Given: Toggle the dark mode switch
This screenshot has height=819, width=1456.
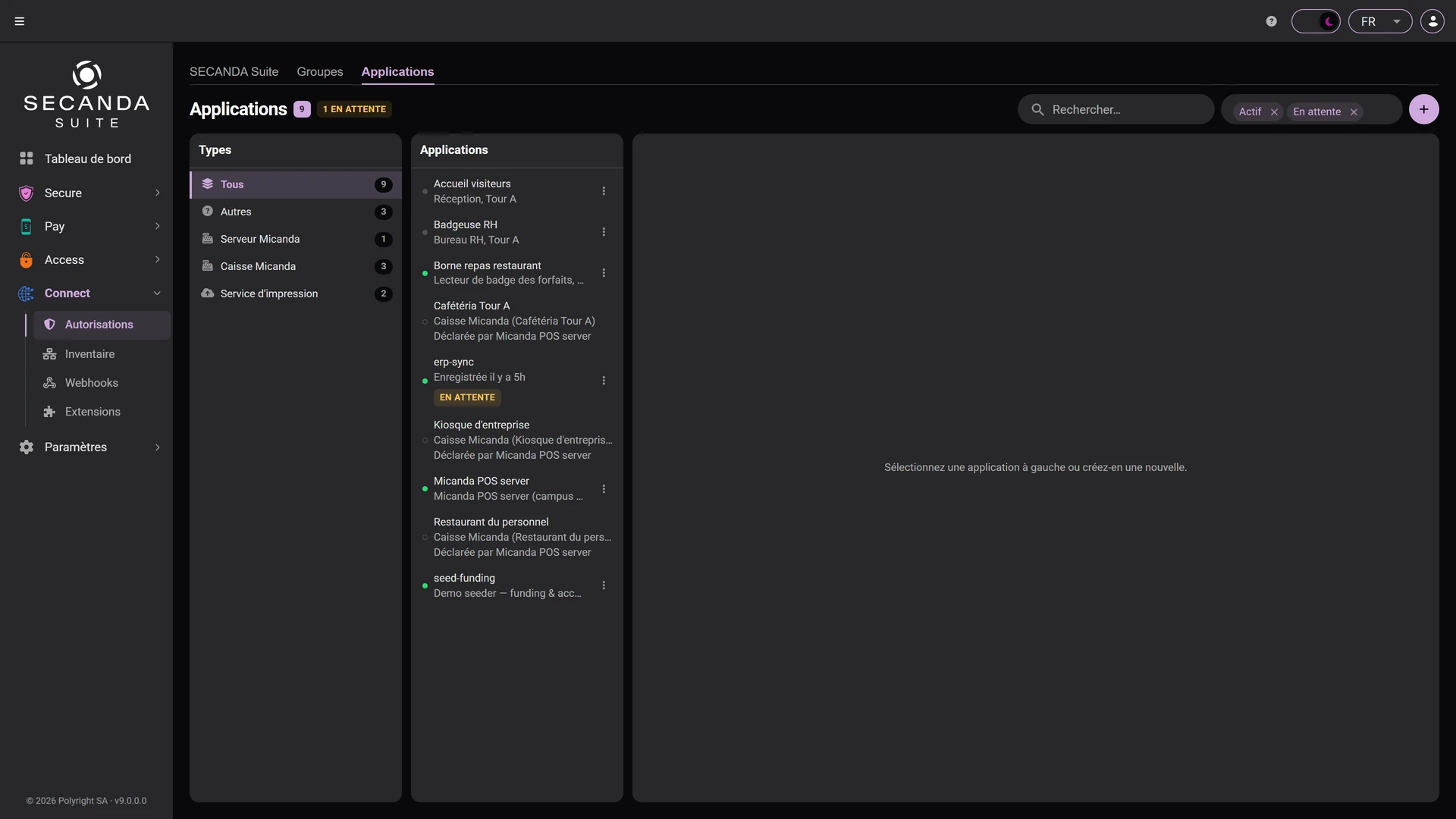Looking at the screenshot, I should [1316, 21].
